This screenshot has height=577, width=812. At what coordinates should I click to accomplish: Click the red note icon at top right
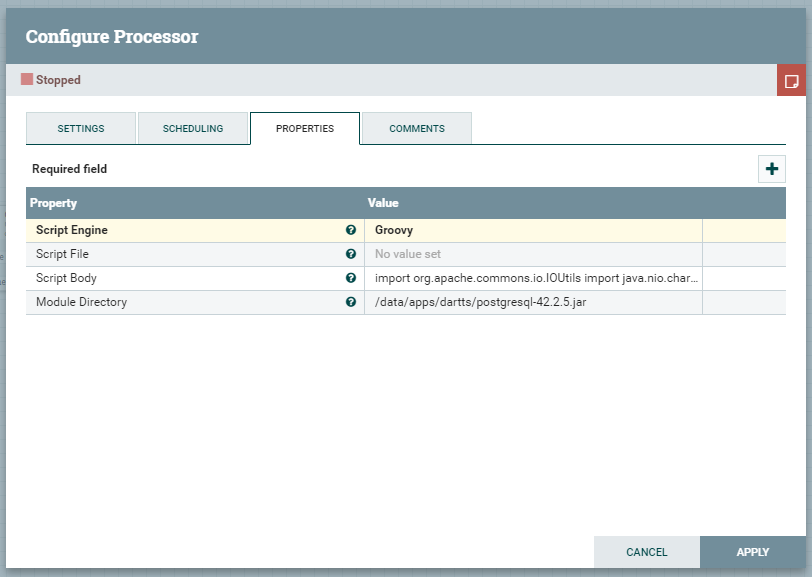point(791,80)
